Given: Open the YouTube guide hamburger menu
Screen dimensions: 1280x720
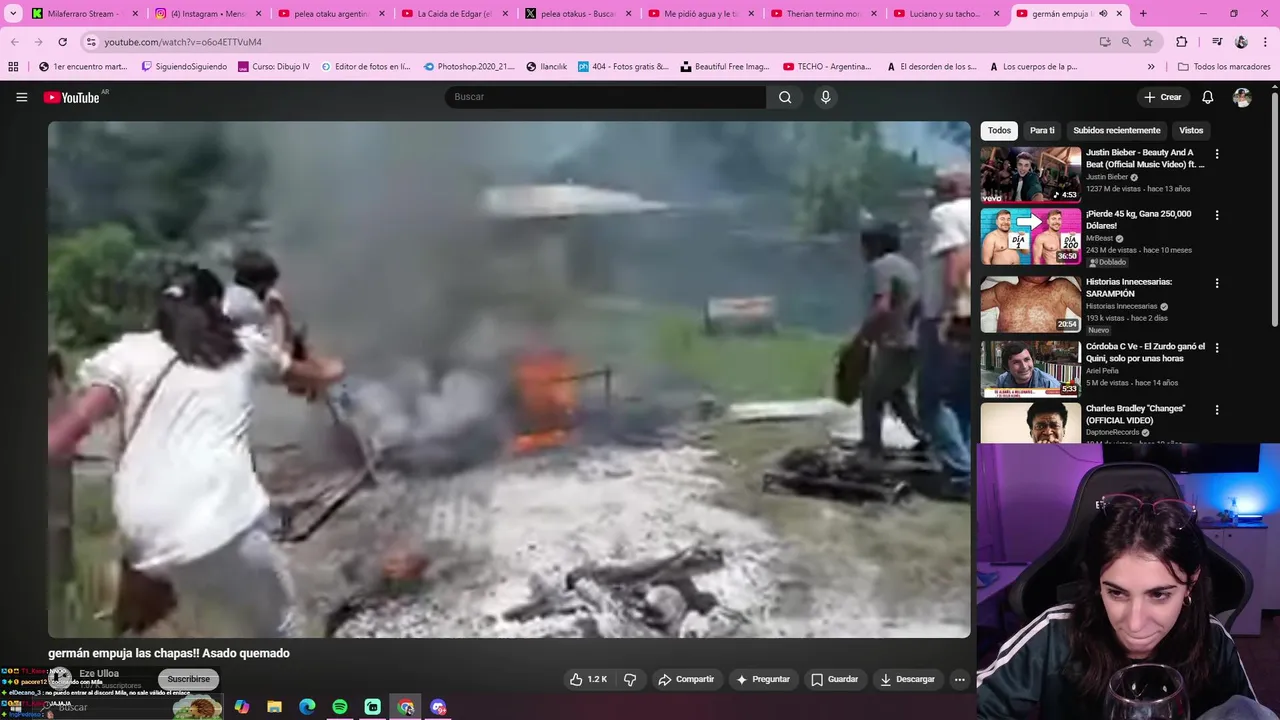Looking at the screenshot, I should click(x=22, y=97).
